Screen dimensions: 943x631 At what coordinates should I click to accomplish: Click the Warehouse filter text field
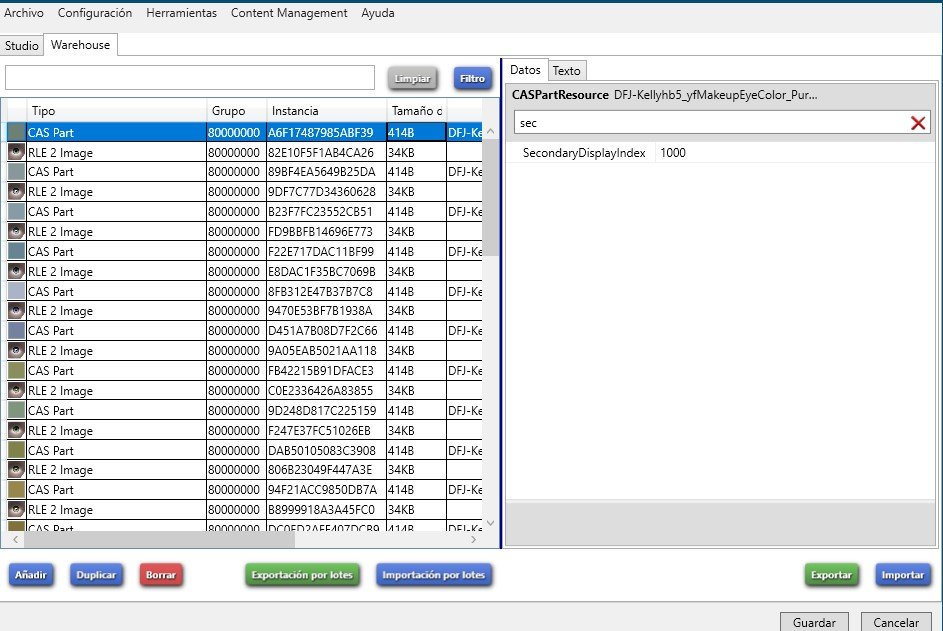click(x=190, y=78)
